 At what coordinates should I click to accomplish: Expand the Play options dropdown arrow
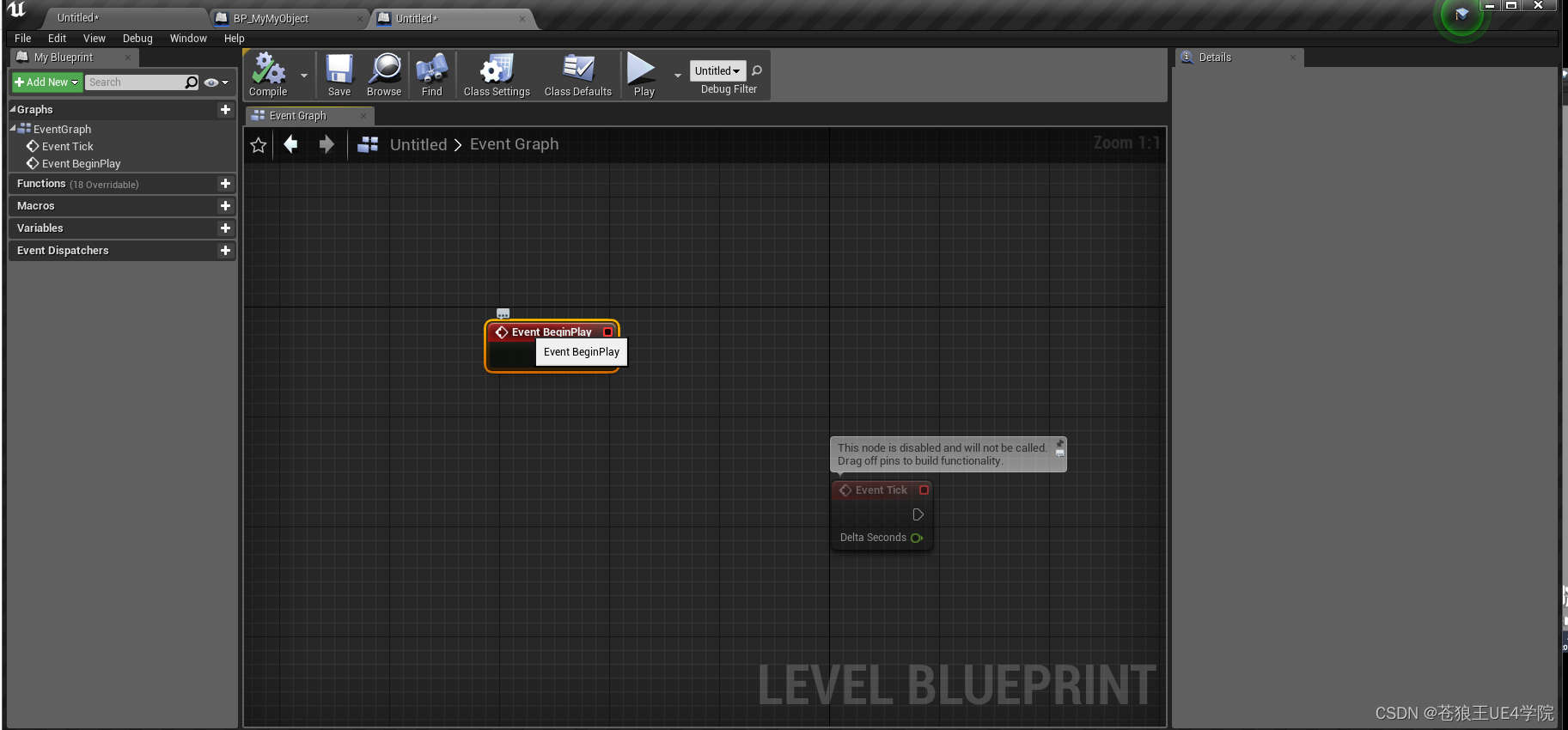point(678,76)
